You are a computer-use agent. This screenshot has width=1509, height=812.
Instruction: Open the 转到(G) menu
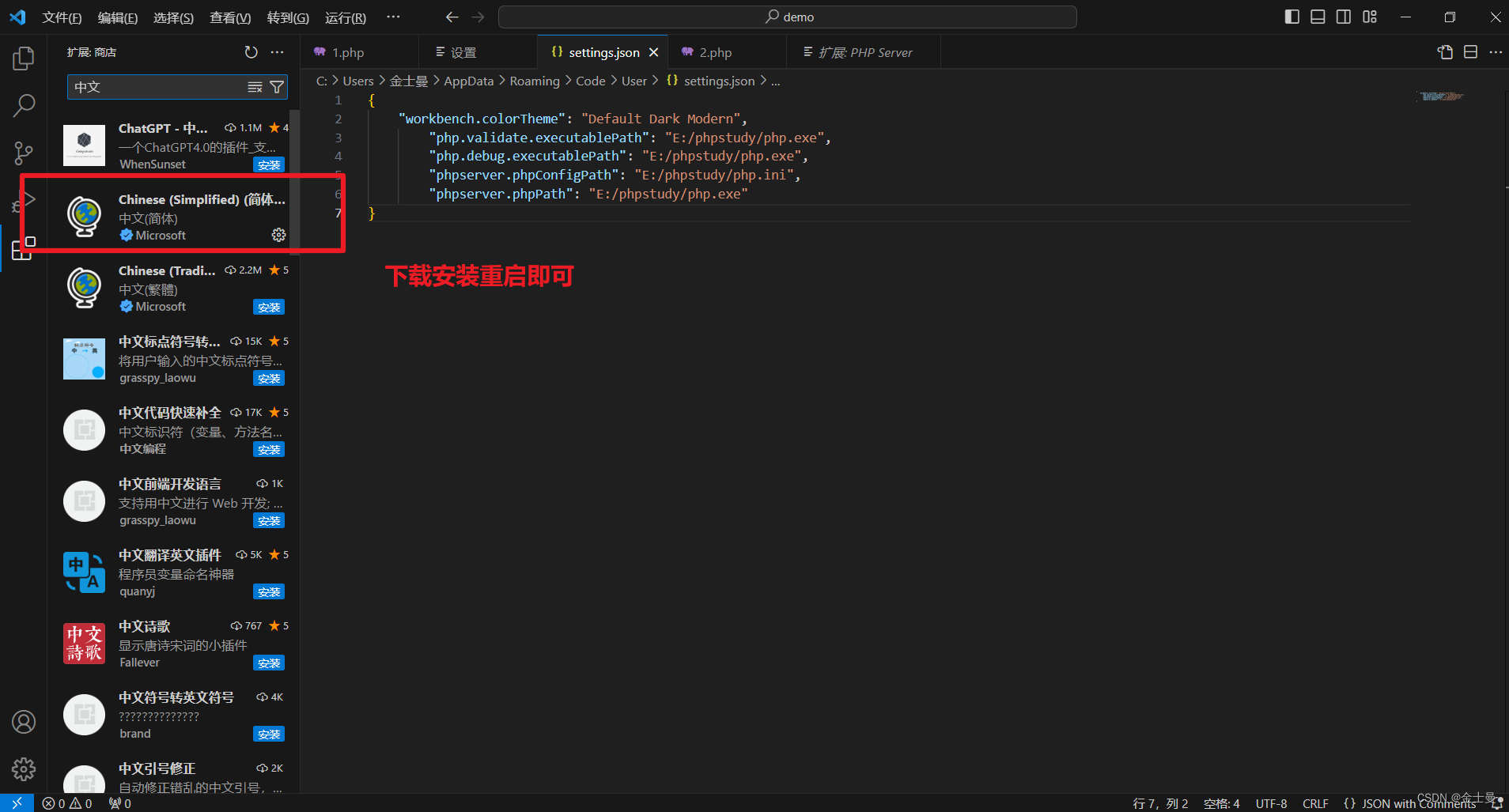(x=288, y=17)
